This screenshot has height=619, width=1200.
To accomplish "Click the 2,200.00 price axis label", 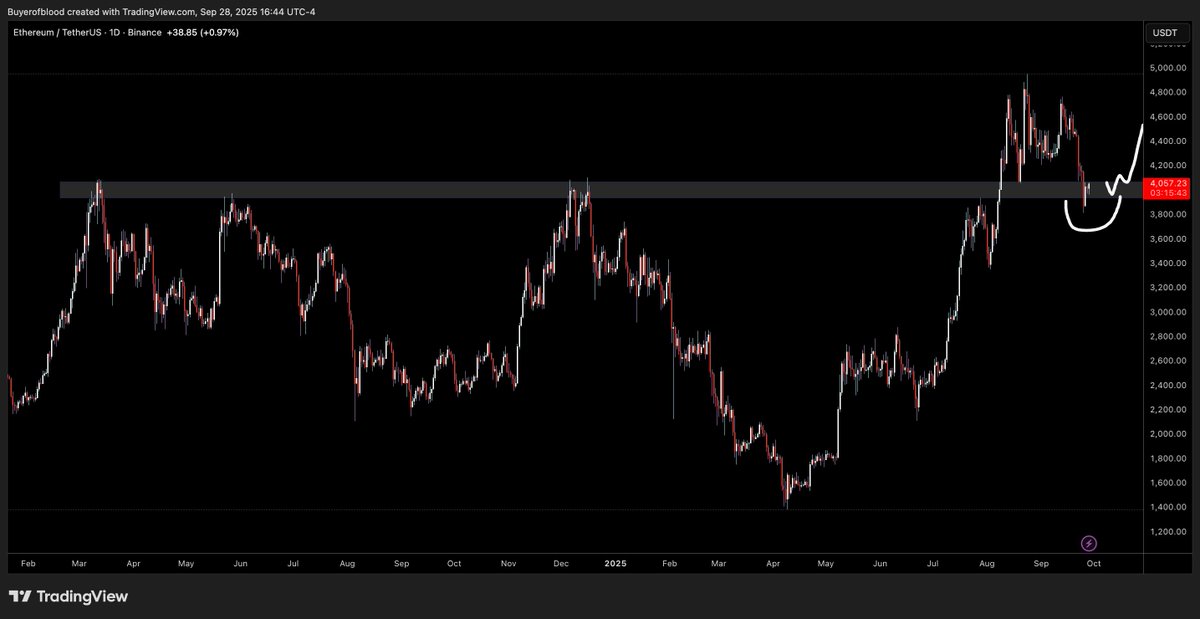I will point(1168,410).
